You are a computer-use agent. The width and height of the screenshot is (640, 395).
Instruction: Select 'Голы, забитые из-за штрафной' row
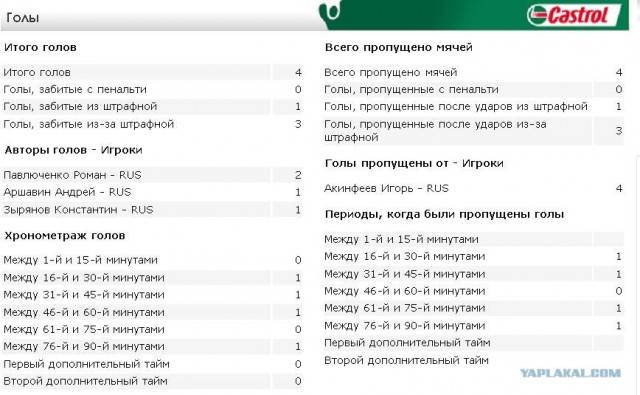(x=152, y=124)
